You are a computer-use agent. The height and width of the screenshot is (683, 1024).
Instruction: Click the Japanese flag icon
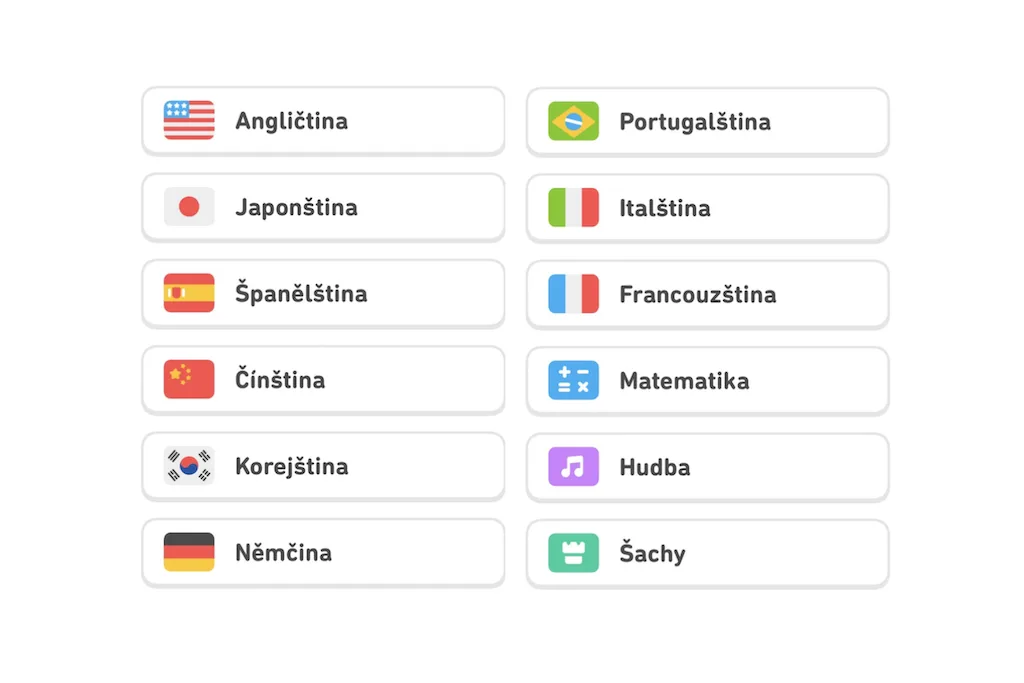coord(188,207)
